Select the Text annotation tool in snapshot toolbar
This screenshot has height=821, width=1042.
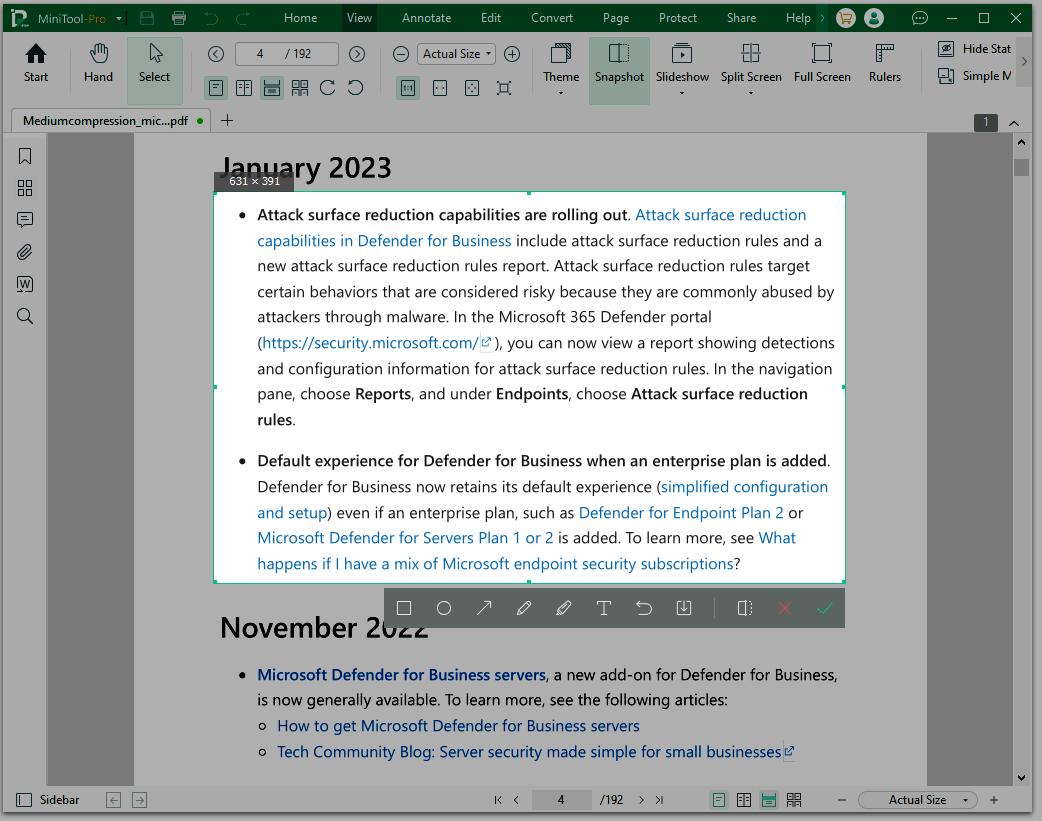tap(604, 607)
